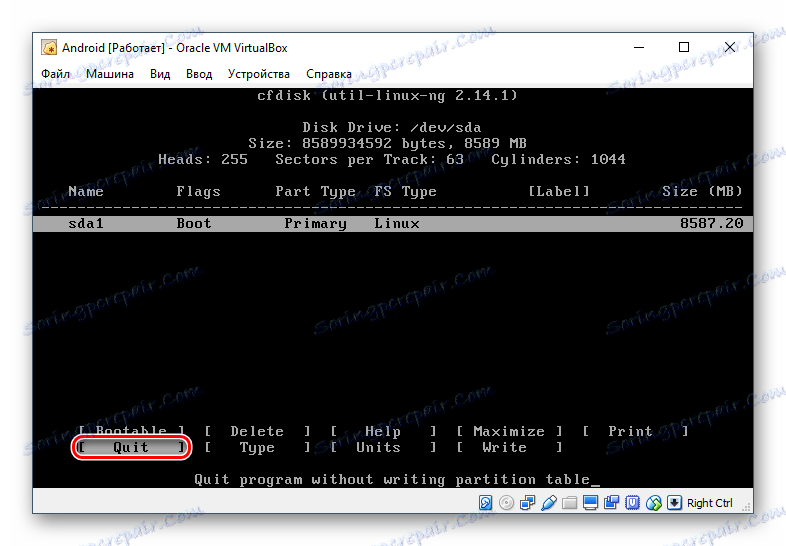Click the window resize grip corner
Screen dimensions: 786x546
click(747, 507)
